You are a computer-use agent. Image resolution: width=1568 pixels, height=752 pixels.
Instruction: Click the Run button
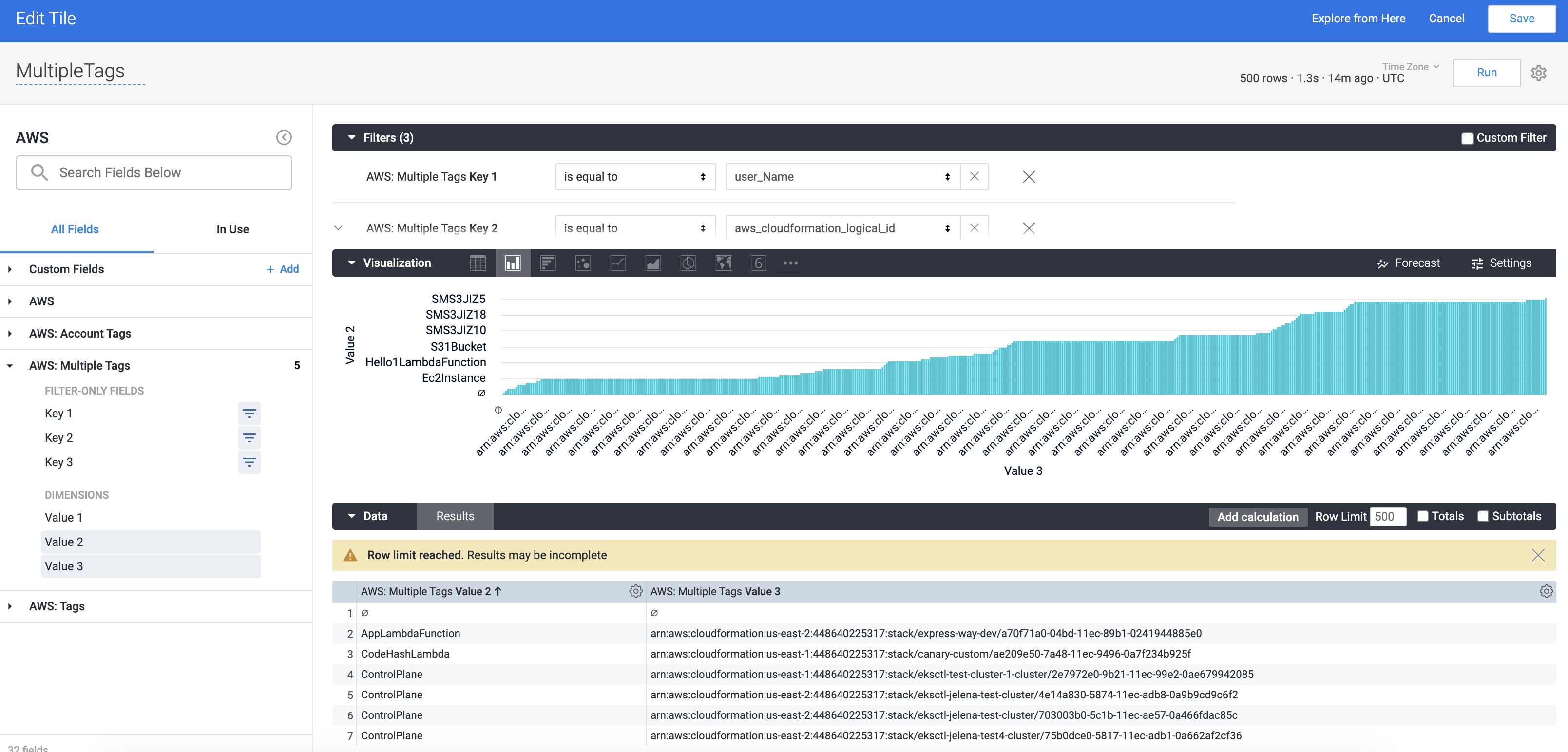(x=1486, y=73)
